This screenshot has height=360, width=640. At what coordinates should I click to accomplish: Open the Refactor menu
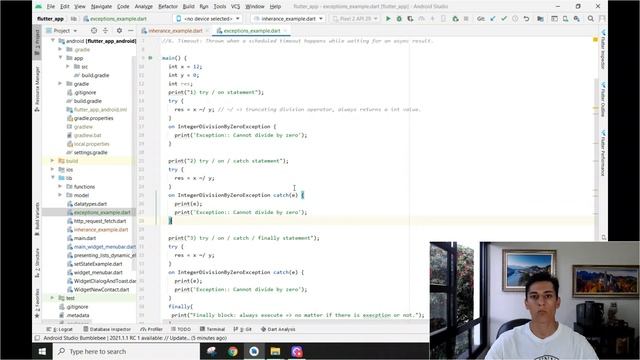[x=168, y=7]
